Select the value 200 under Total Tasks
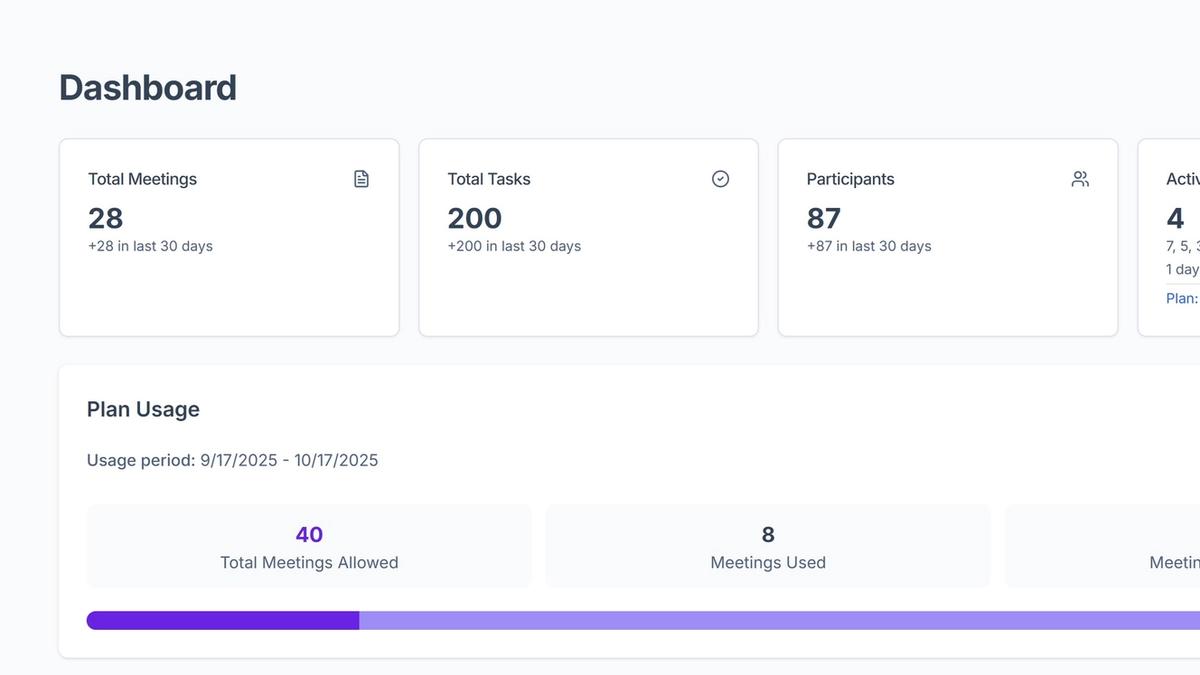Screen dimensions: 1200x675 (475, 218)
